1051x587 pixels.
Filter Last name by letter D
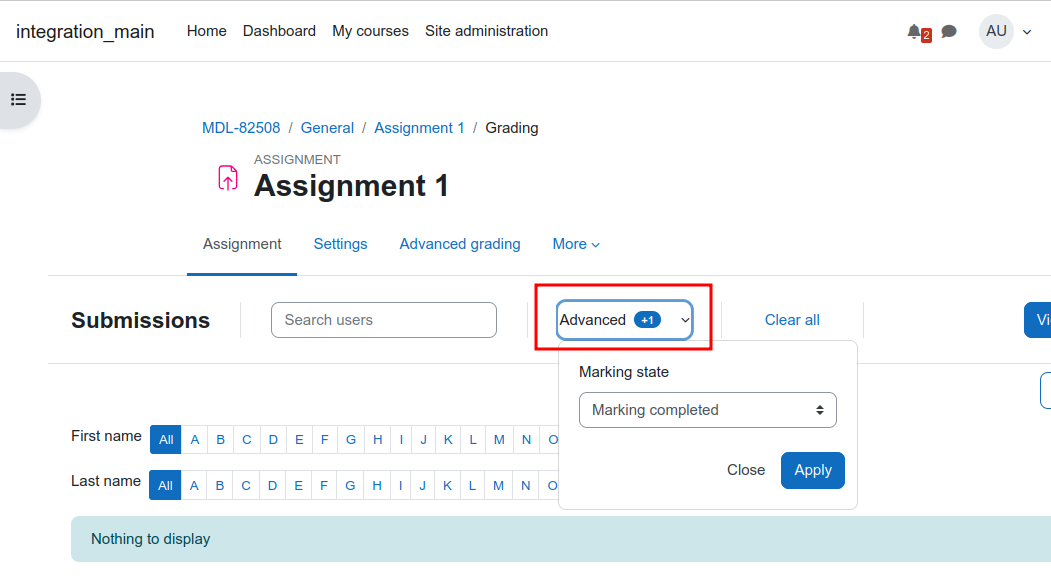(272, 485)
